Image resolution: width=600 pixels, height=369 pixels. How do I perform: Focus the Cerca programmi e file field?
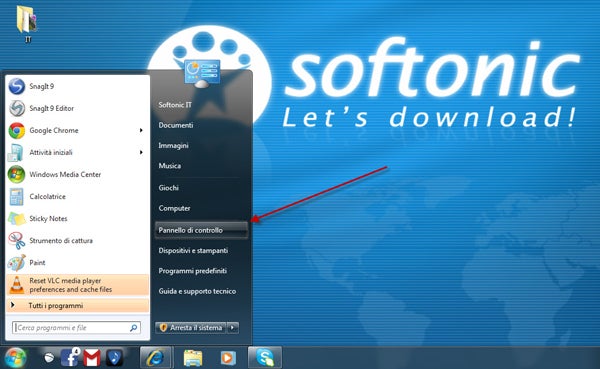click(x=77, y=328)
